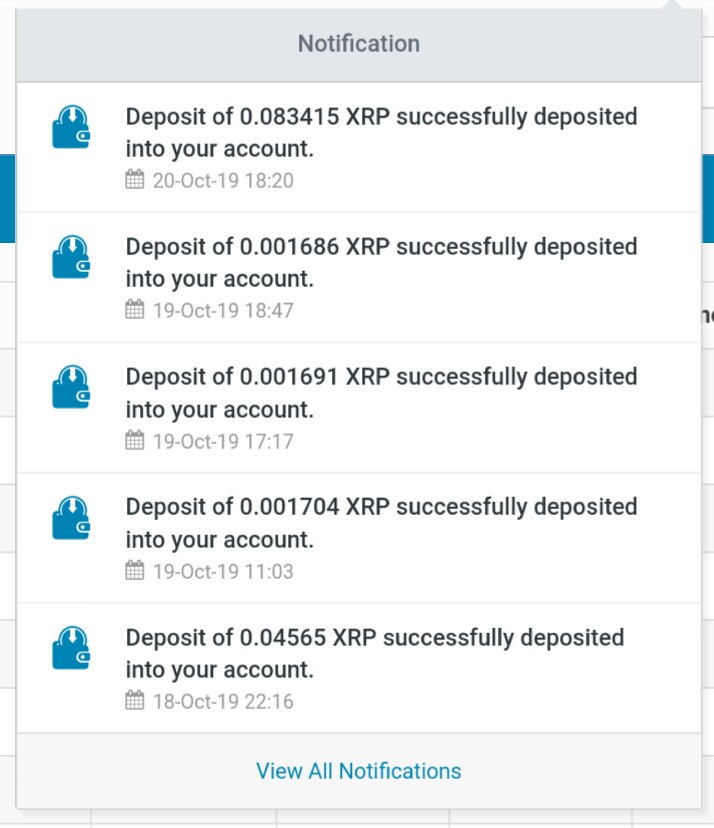Click wallet icon for 0.001686 XRP deposit
714x828 pixels.
click(71, 257)
